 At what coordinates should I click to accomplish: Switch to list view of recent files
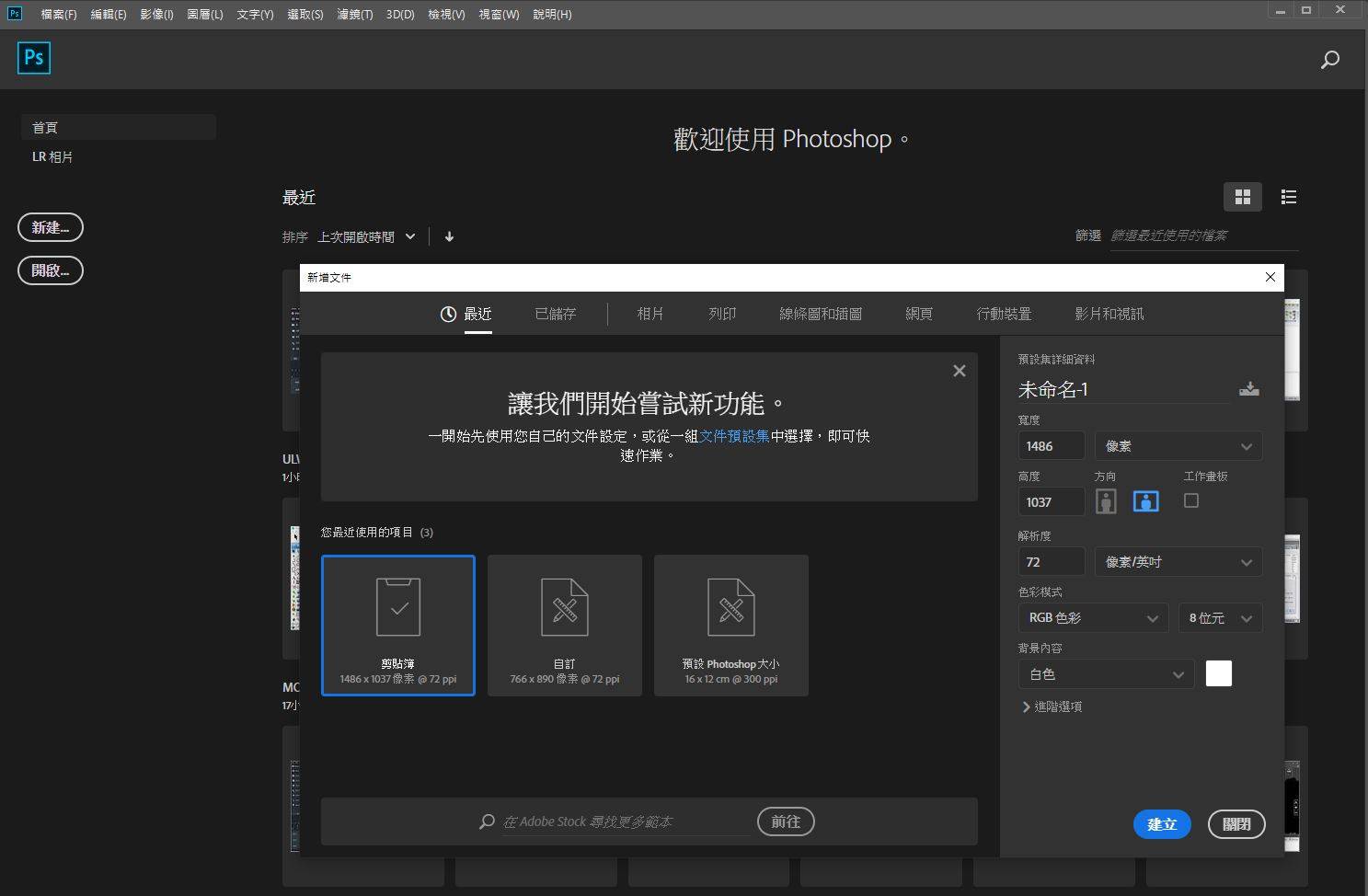[1289, 197]
